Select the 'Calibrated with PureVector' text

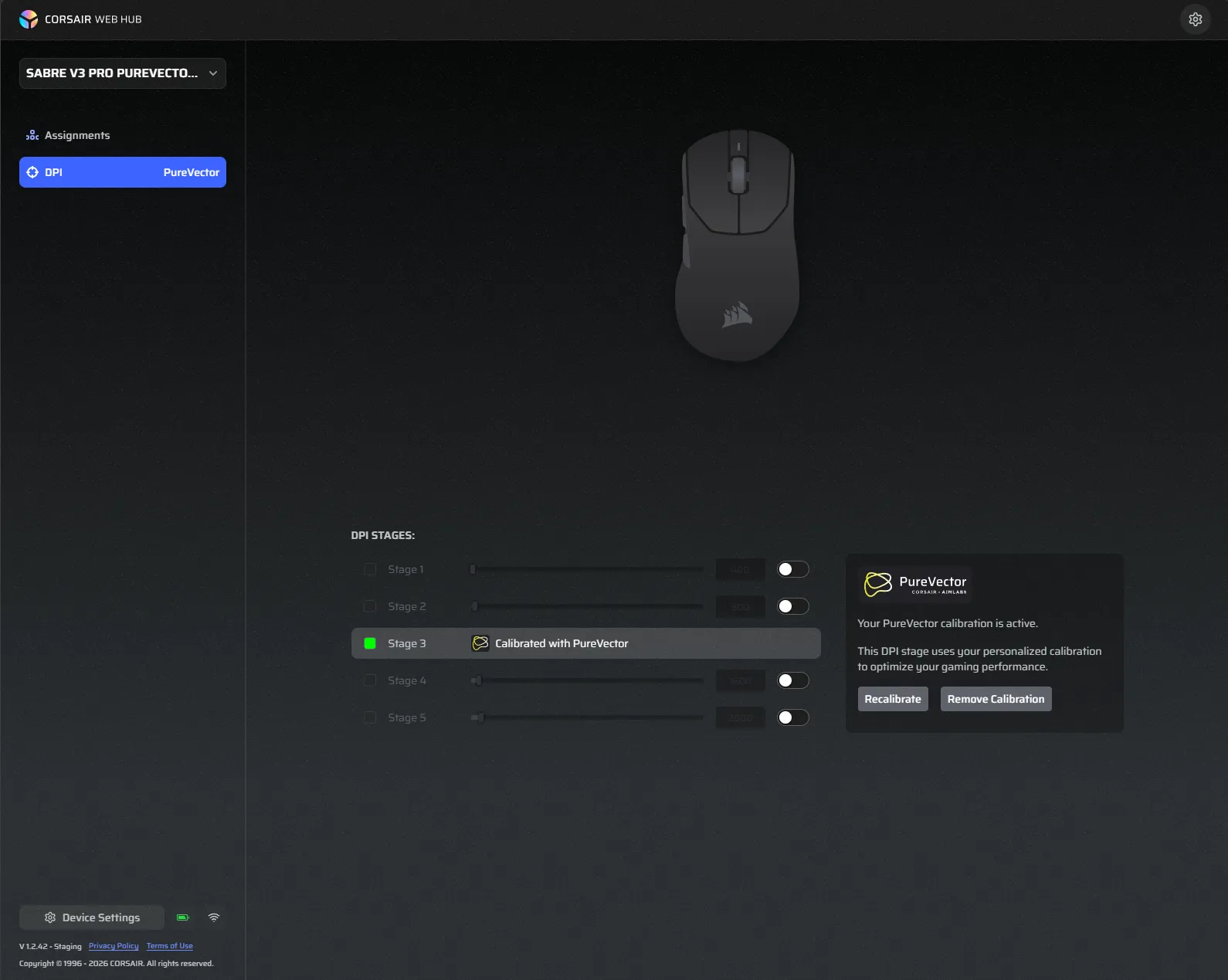561,643
